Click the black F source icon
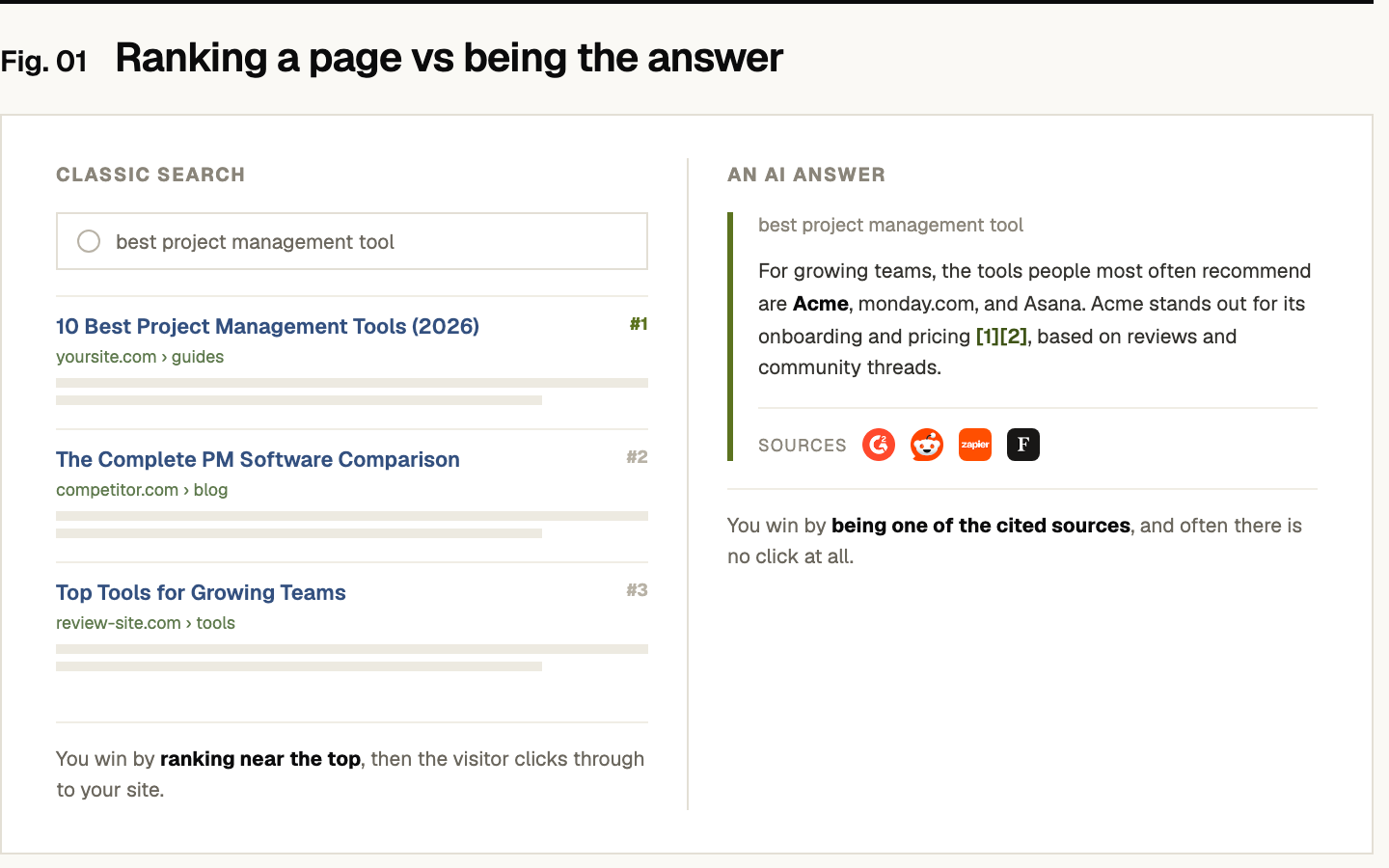The image size is (1389, 868). (x=1023, y=445)
